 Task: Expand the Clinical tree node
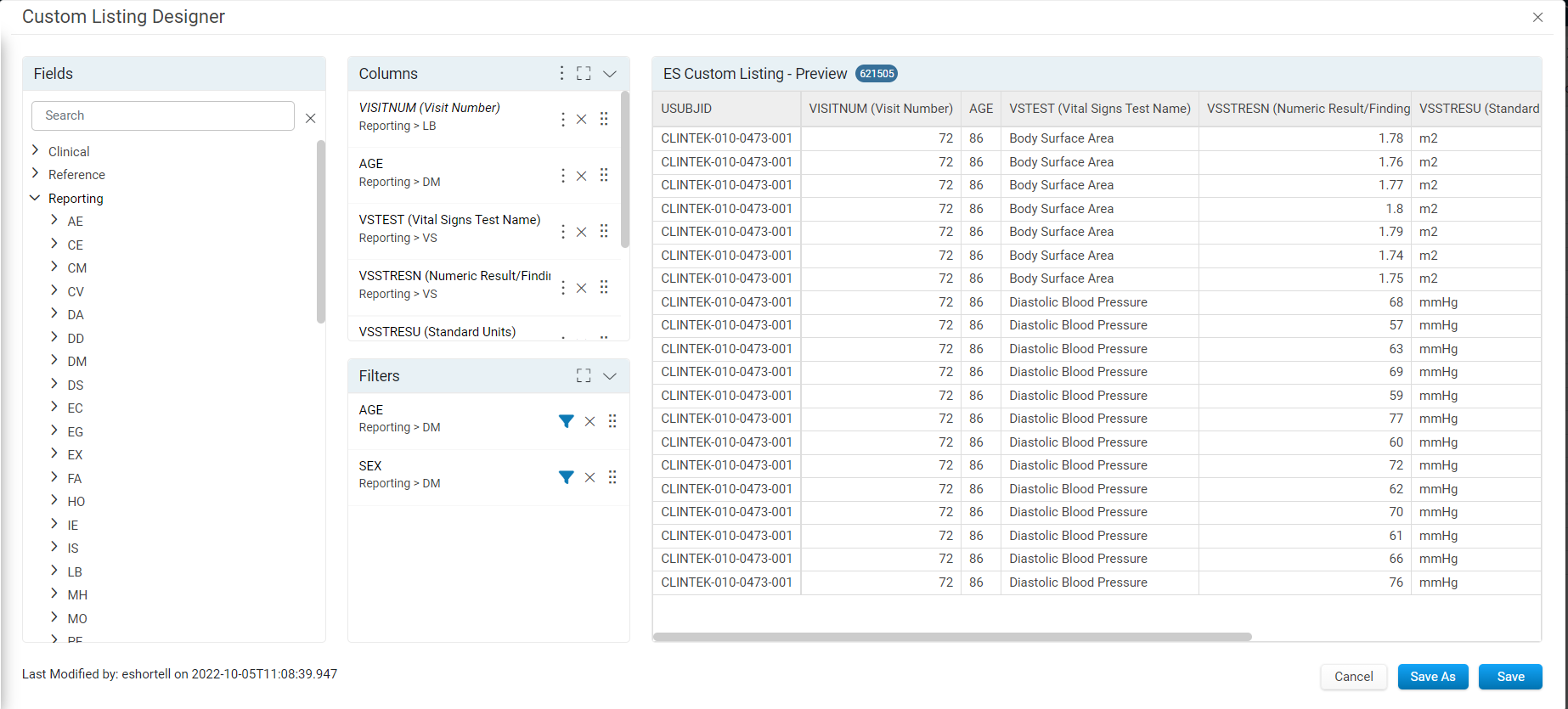point(35,150)
